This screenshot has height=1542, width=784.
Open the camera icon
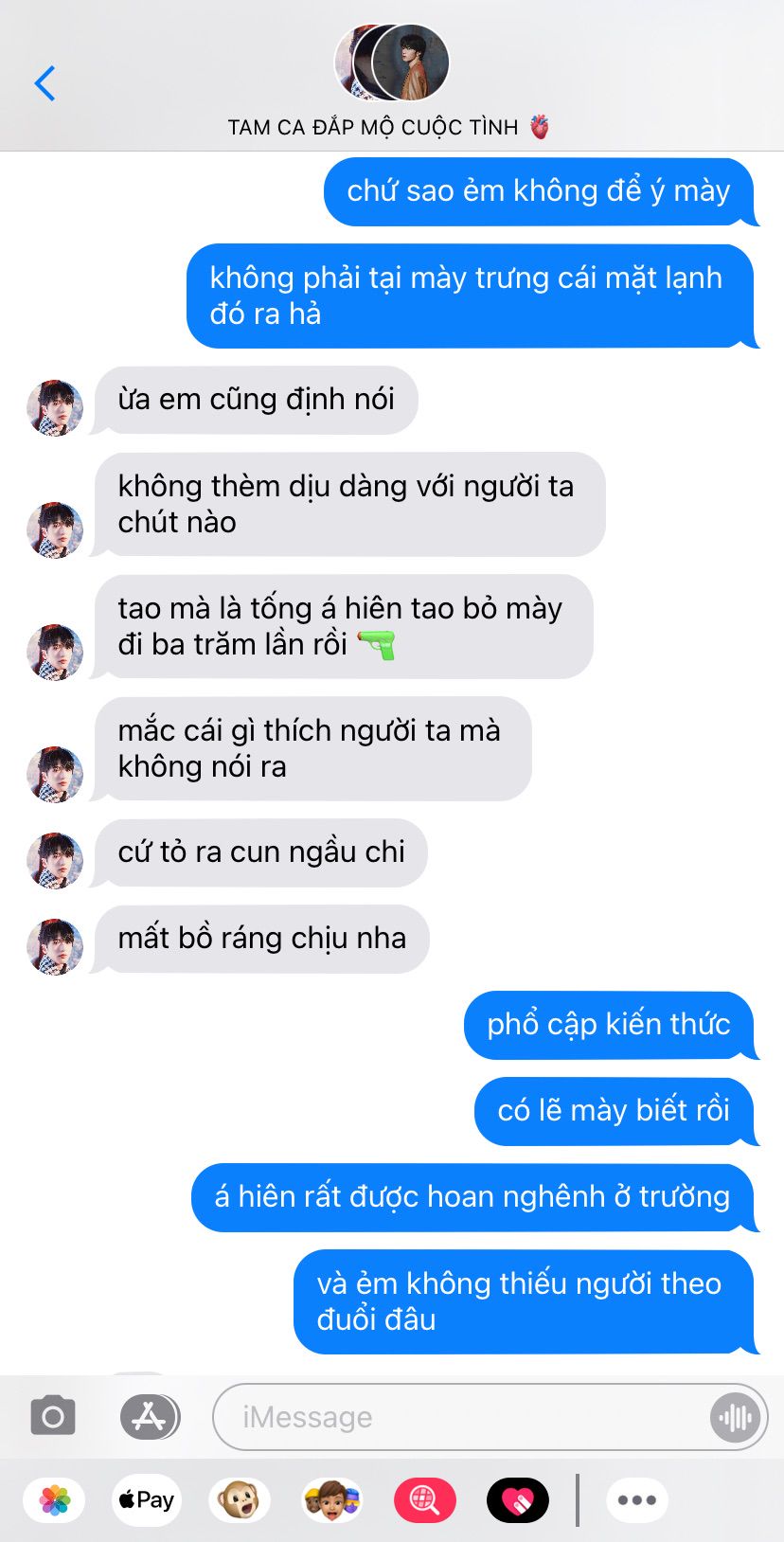(53, 1417)
